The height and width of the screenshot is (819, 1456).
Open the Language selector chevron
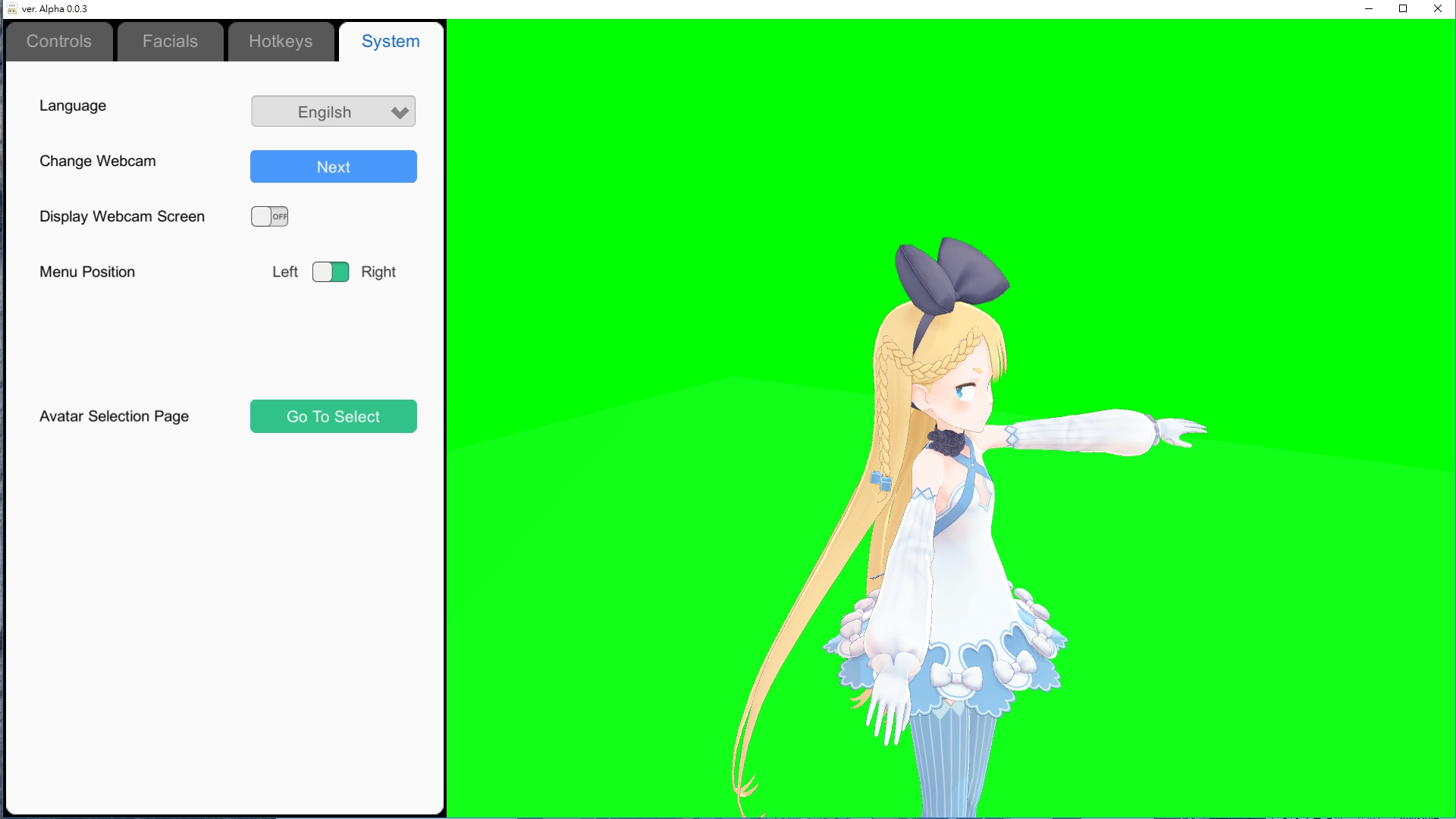click(399, 111)
